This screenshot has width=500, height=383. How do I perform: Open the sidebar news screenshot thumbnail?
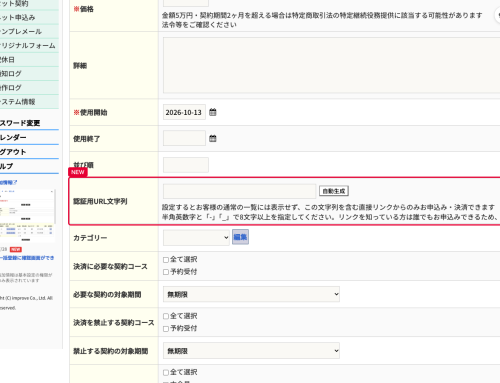click(x=27, y=216)
